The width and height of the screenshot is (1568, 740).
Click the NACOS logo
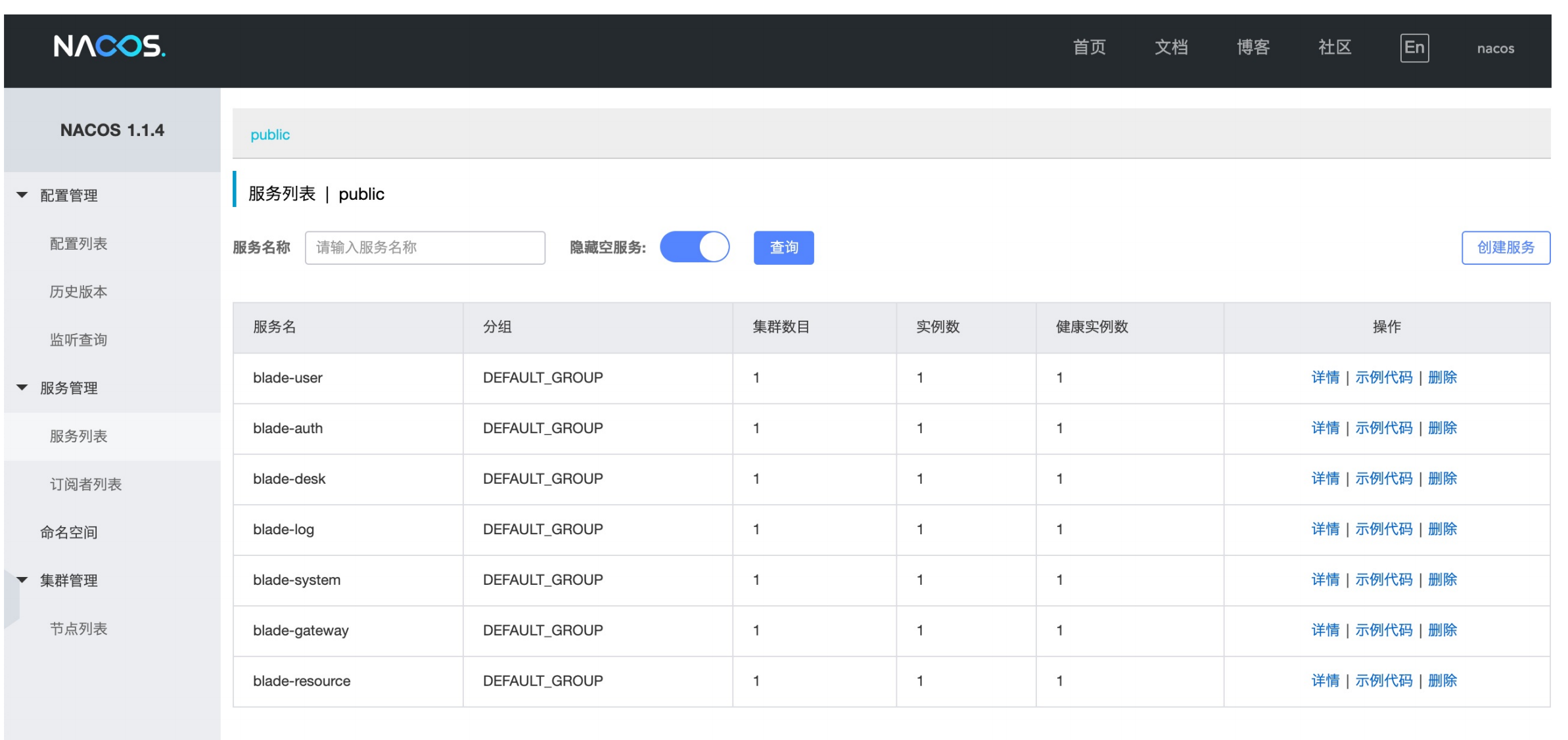point(109,47)
